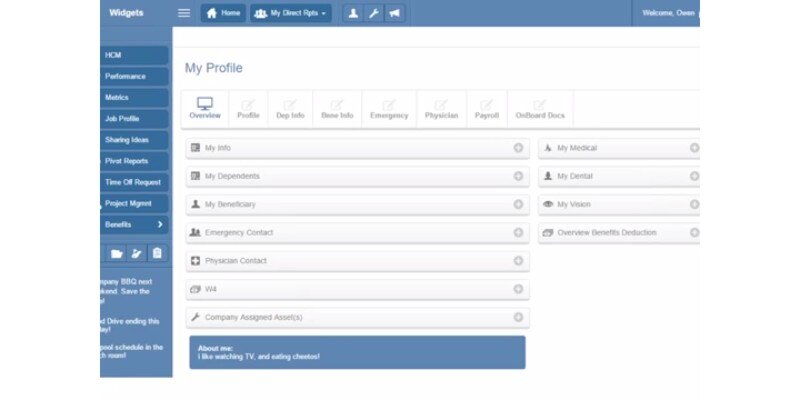Click the hamburger menu icon
Viewport: 800px width, 400px height.
click(x=183, y=13)
